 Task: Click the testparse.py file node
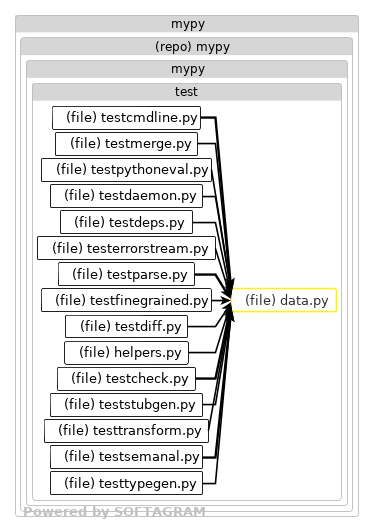[126, 274]
